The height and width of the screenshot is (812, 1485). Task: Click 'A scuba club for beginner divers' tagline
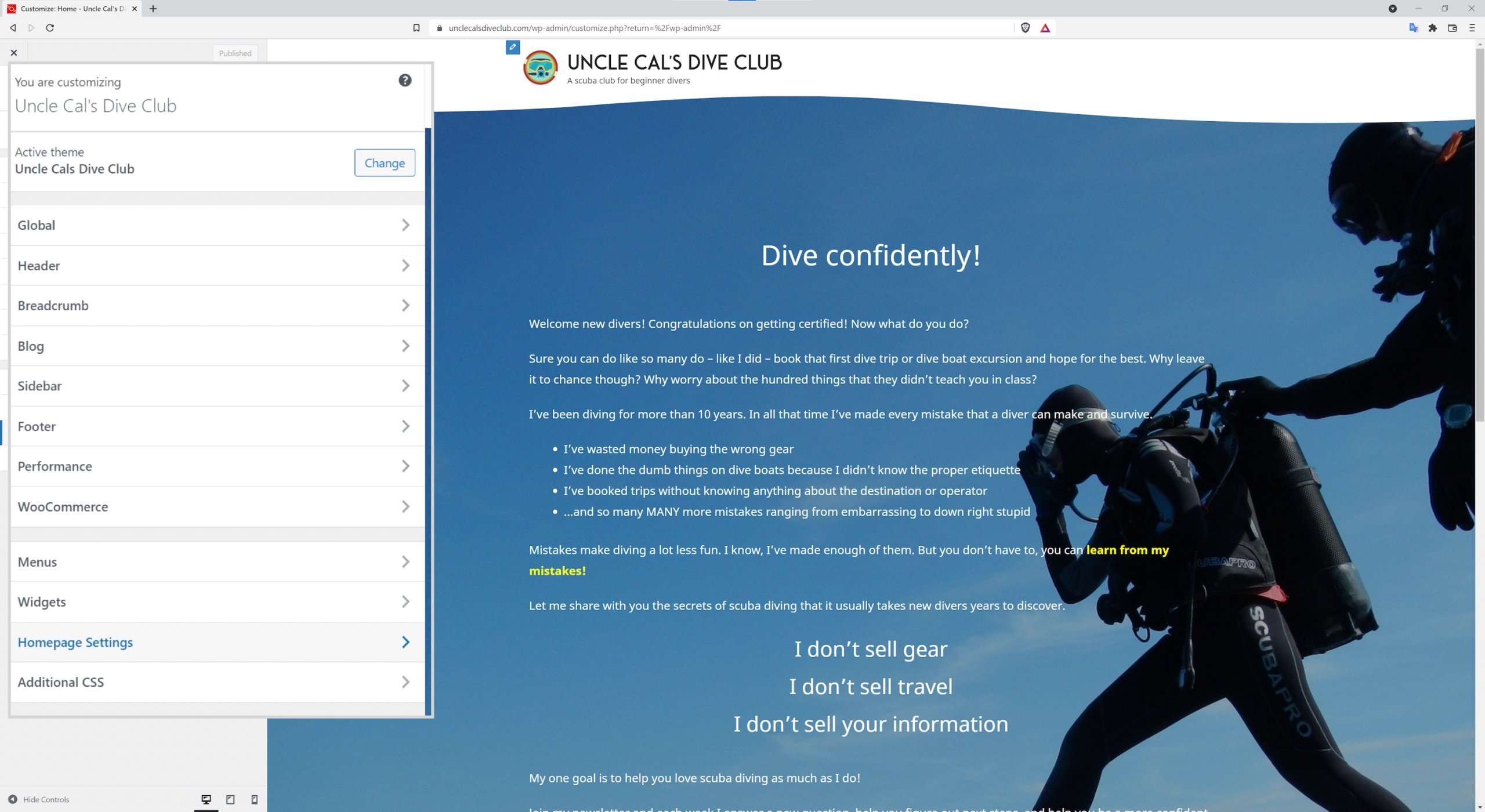point(628,81)
